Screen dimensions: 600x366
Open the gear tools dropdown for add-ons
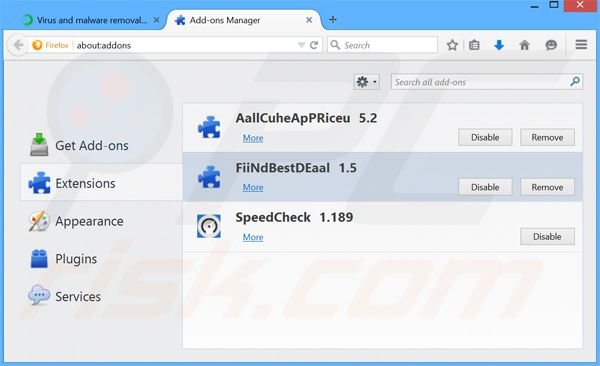pyautogui.click(x=367, y=82)
